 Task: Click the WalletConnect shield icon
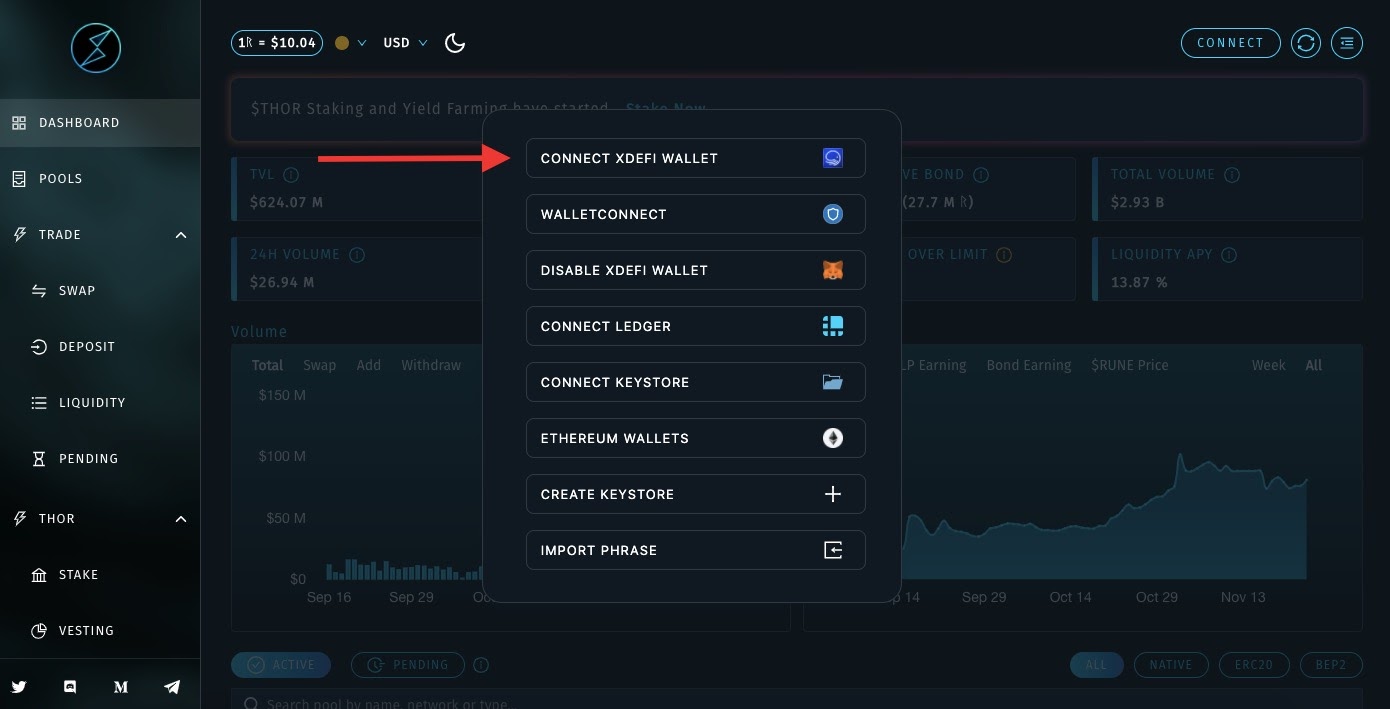click(x=832, y=214)
